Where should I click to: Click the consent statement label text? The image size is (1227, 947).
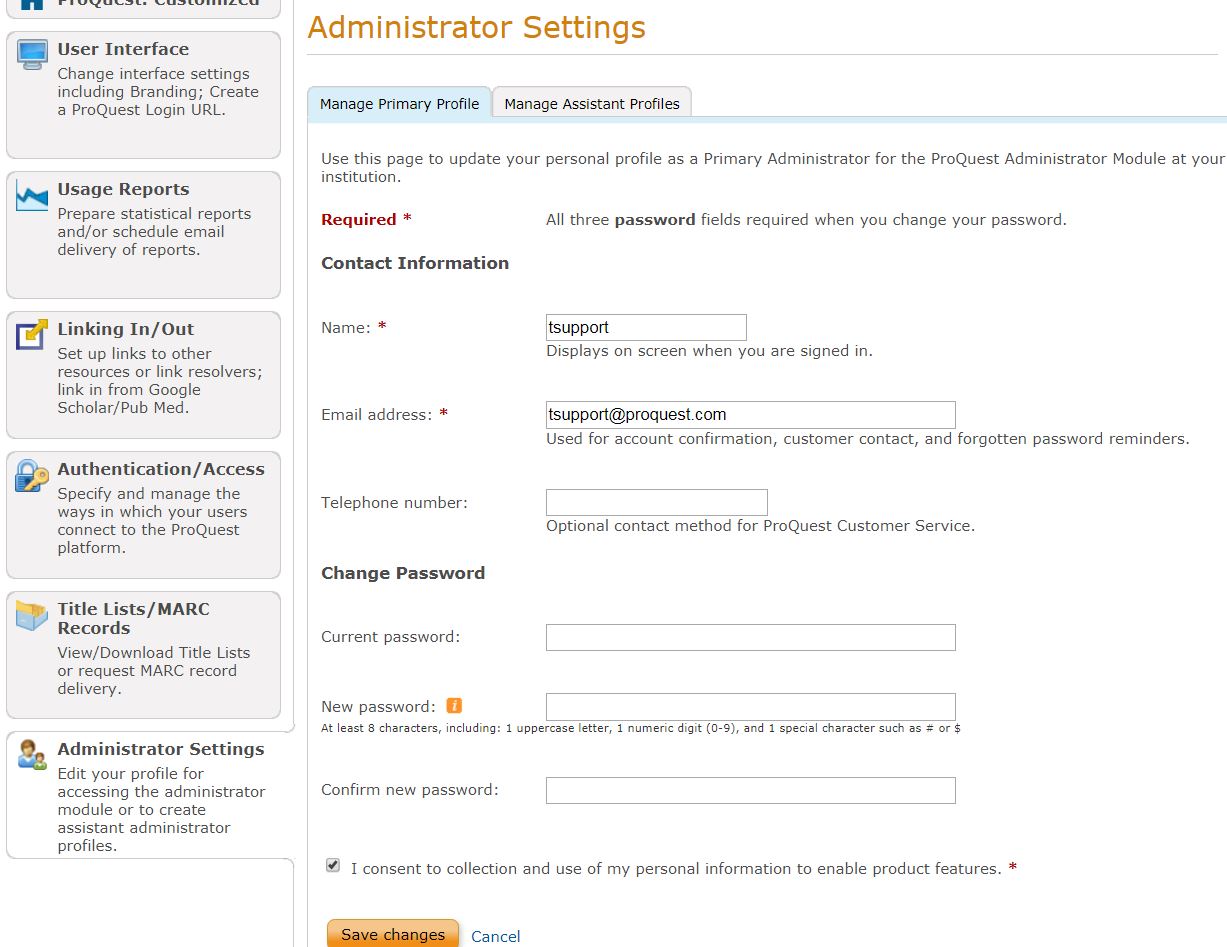tap(676, 869)
